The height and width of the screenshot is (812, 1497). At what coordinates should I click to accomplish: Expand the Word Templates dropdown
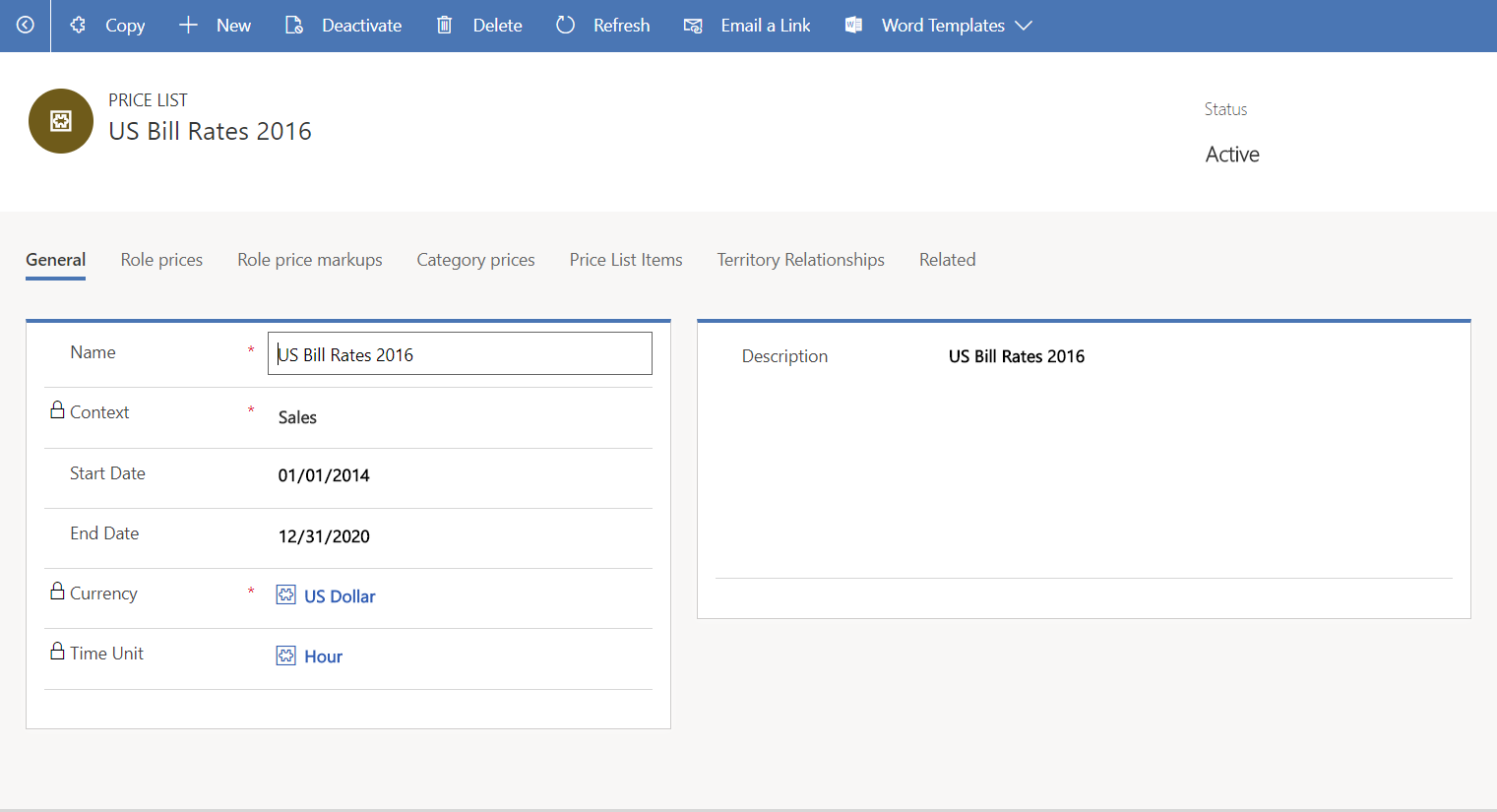coord(1025,26)
